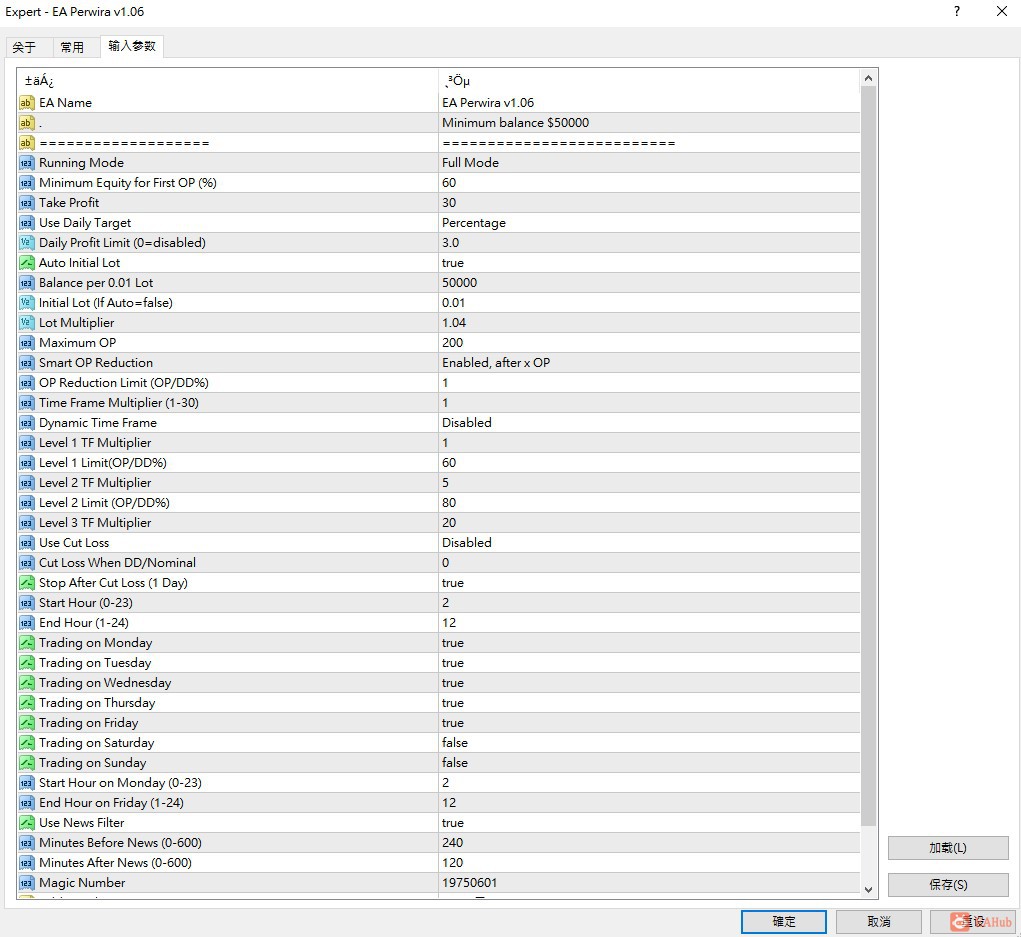
Task: Click the integer icon beside Running Mode
Action: (x=26, y=163)
